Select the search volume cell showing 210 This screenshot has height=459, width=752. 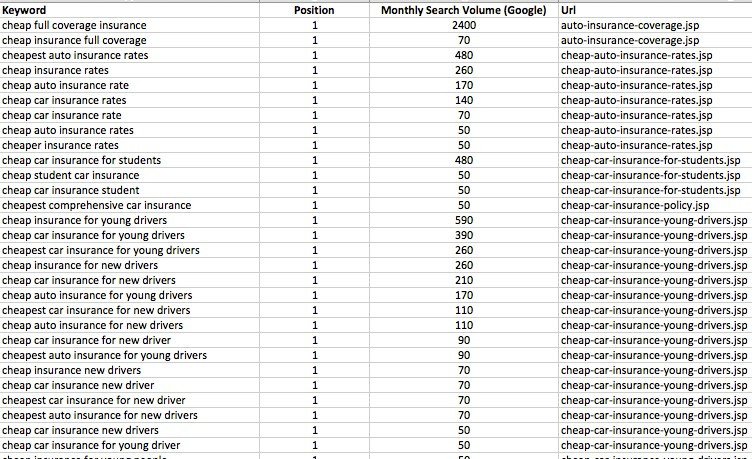coord(464,280)
